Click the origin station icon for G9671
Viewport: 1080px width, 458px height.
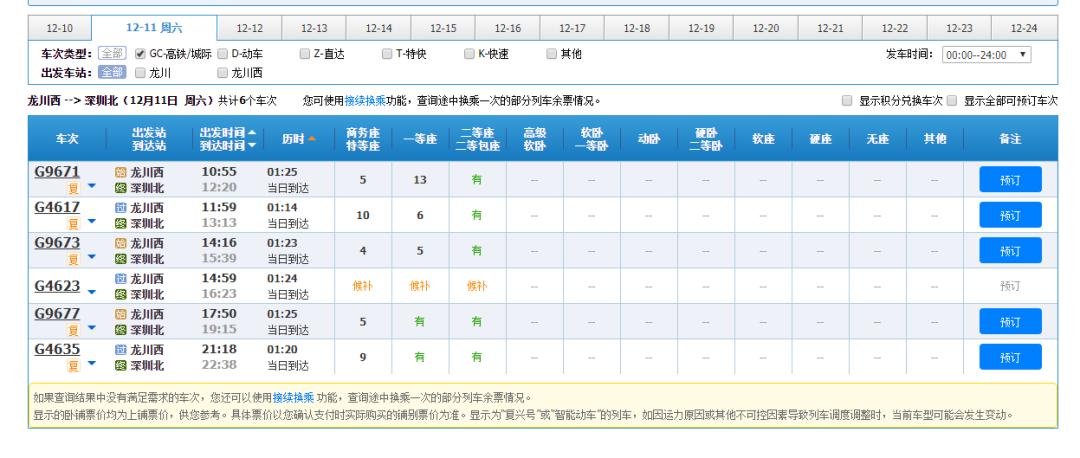tap(121, 172)
